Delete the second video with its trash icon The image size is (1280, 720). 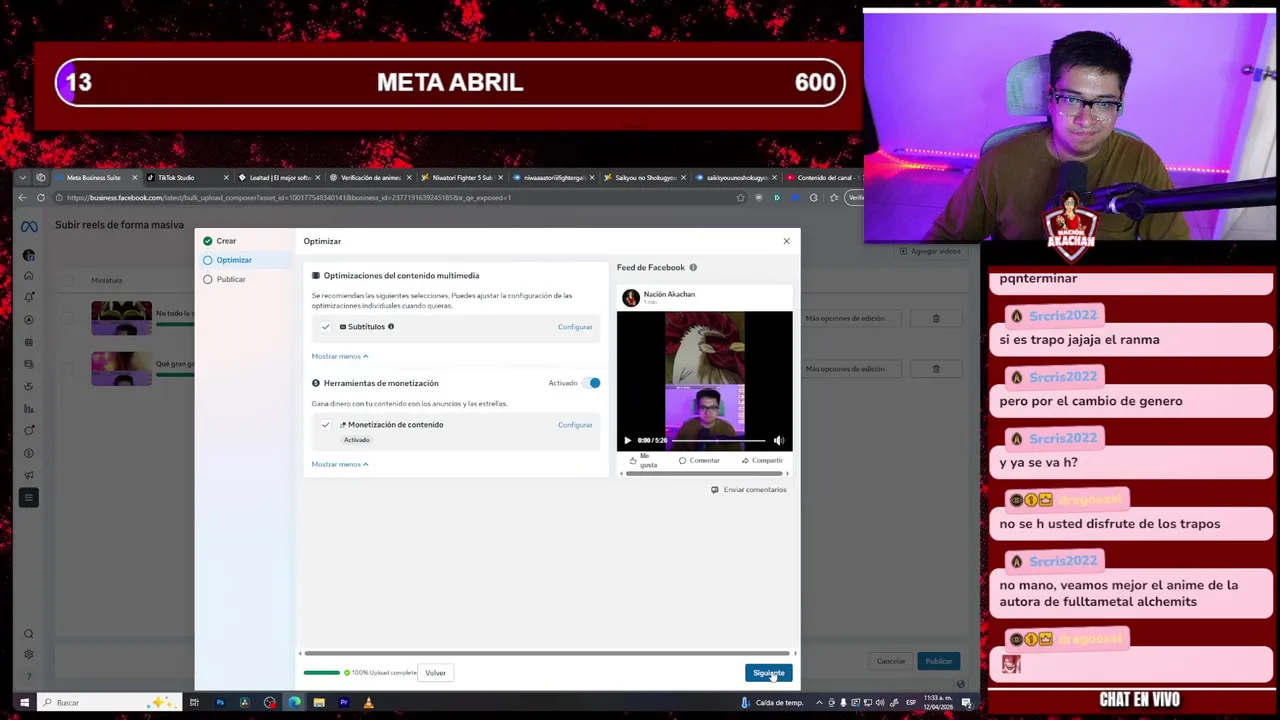(x=936, y=369)
